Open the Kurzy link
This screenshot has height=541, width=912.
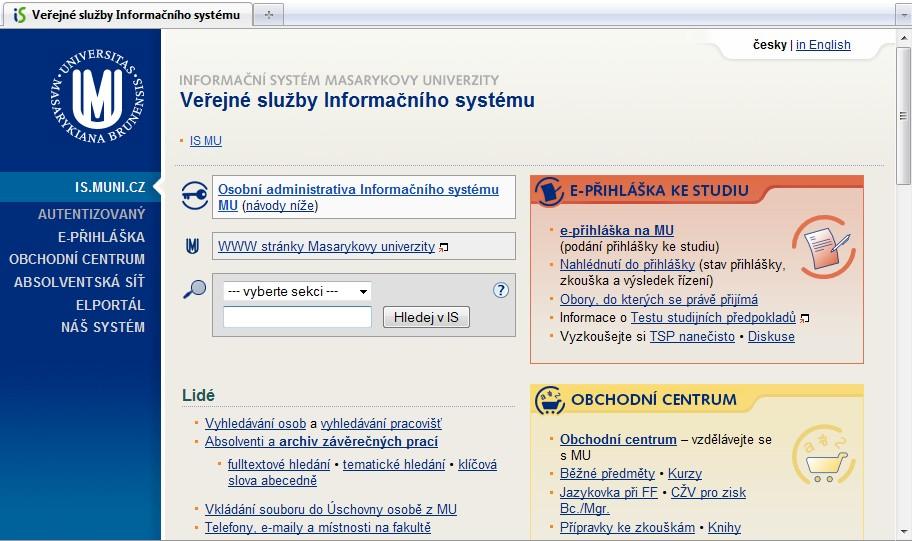[x=685, y=474]
